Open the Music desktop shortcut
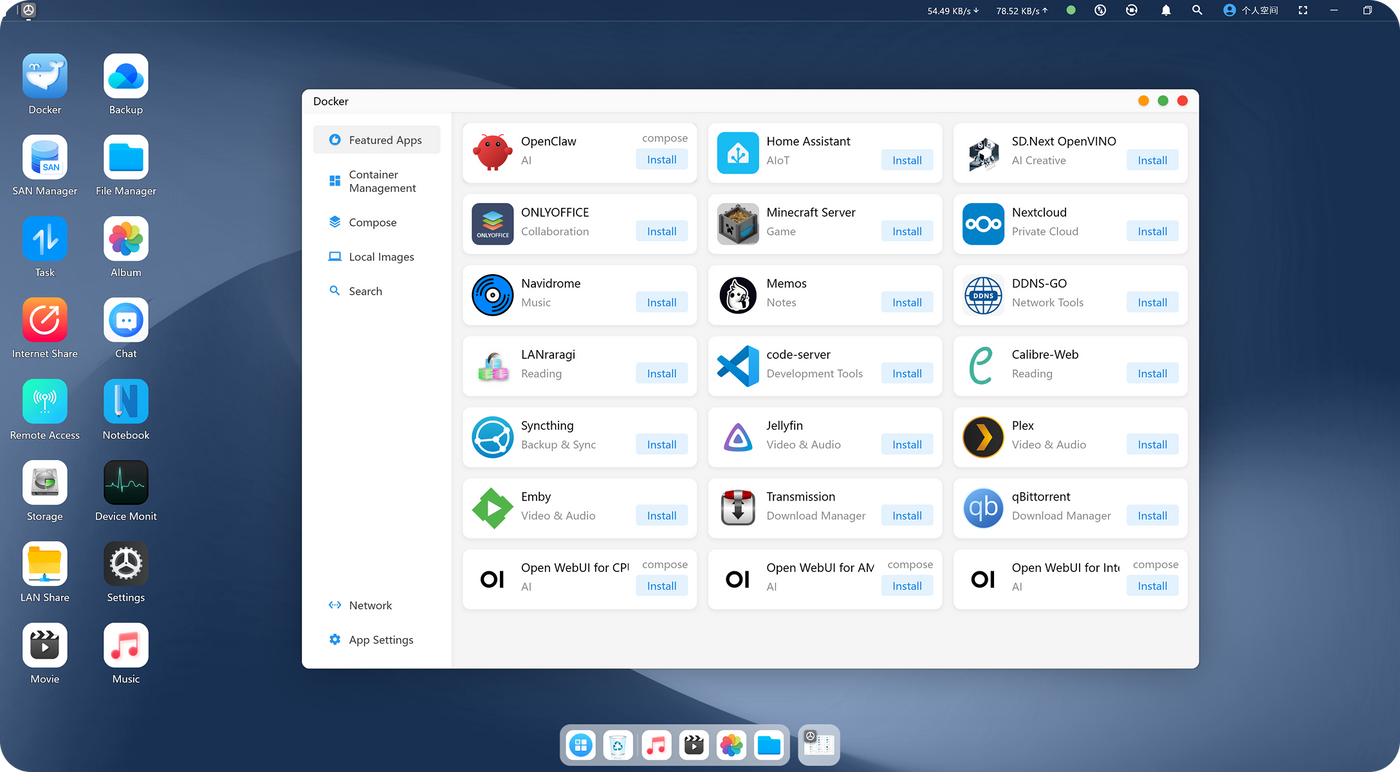The height and width of the screenshot is (772, 1400). [x=126, y=646]
